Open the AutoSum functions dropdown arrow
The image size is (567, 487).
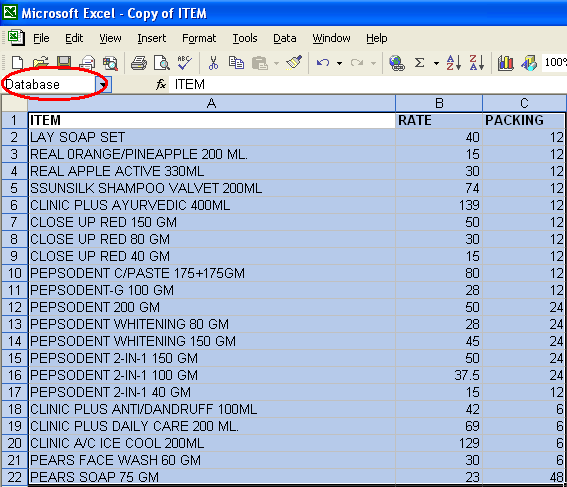pos(436,63)
